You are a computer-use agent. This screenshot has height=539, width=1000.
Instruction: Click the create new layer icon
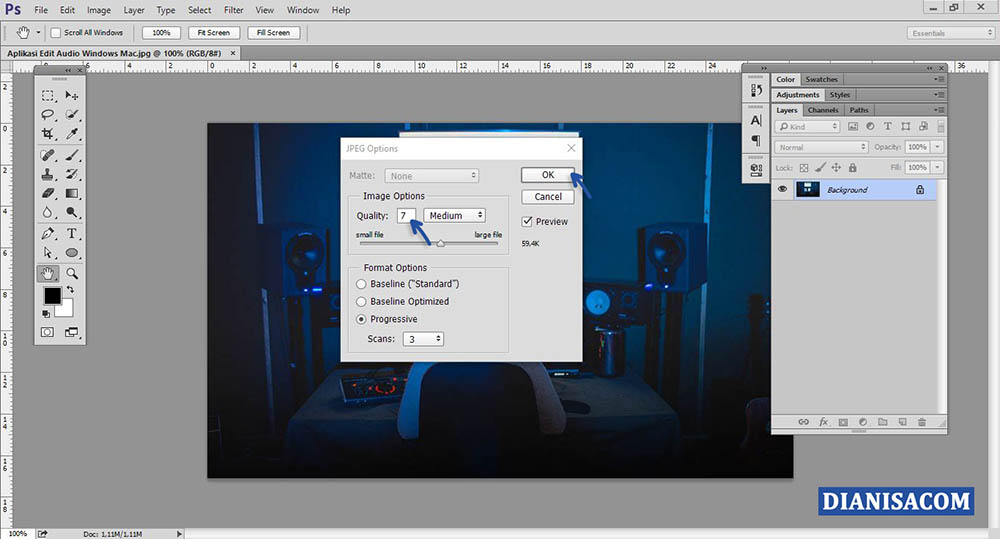(x=902, y=422)
